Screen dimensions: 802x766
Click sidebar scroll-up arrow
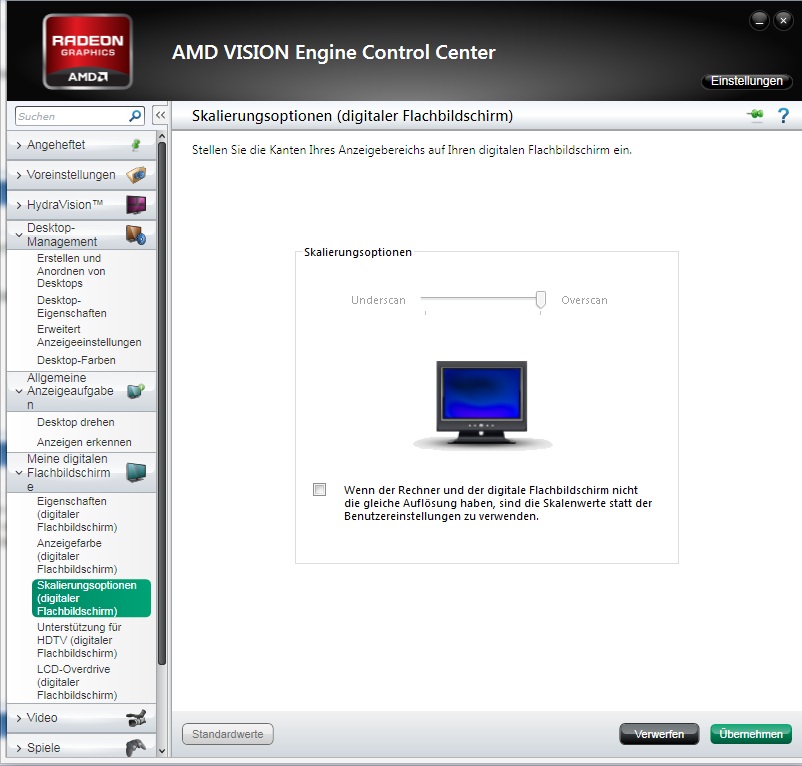[x=162, y=136]
